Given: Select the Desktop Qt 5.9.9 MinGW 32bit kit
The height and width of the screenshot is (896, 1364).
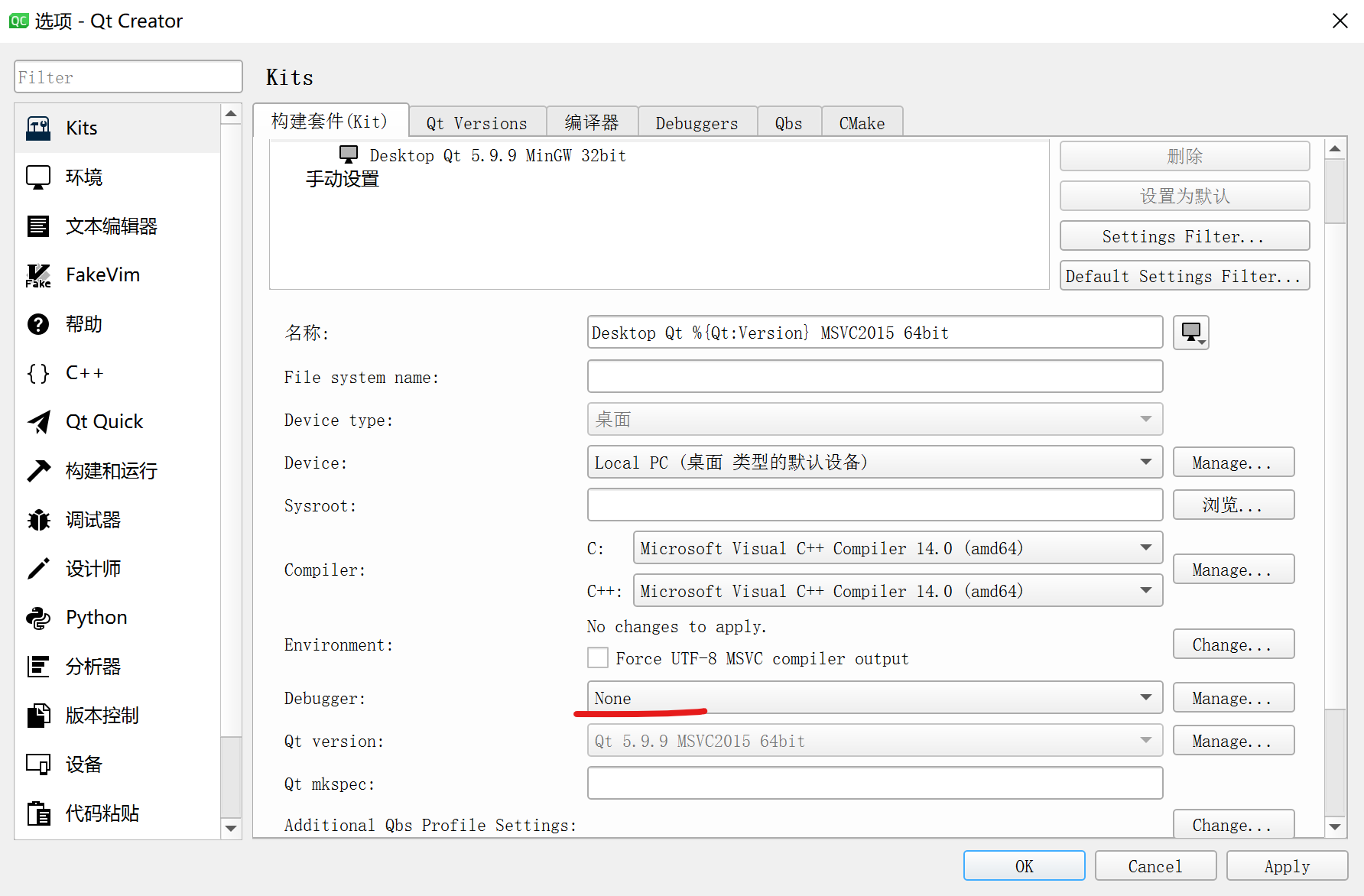Looking at the screenshot, I should point(498,155).
